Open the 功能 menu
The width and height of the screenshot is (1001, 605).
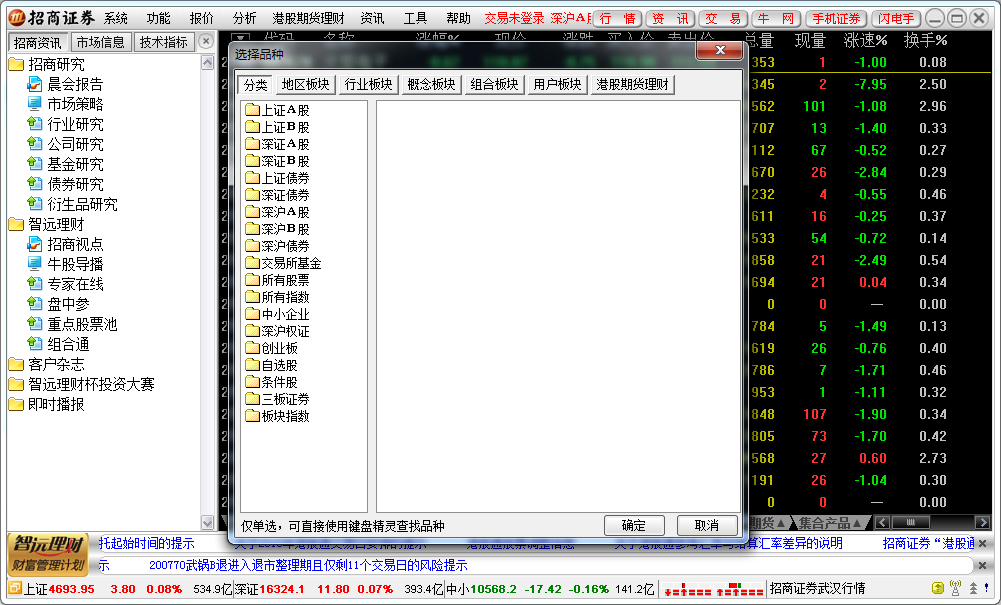[158, 18]
